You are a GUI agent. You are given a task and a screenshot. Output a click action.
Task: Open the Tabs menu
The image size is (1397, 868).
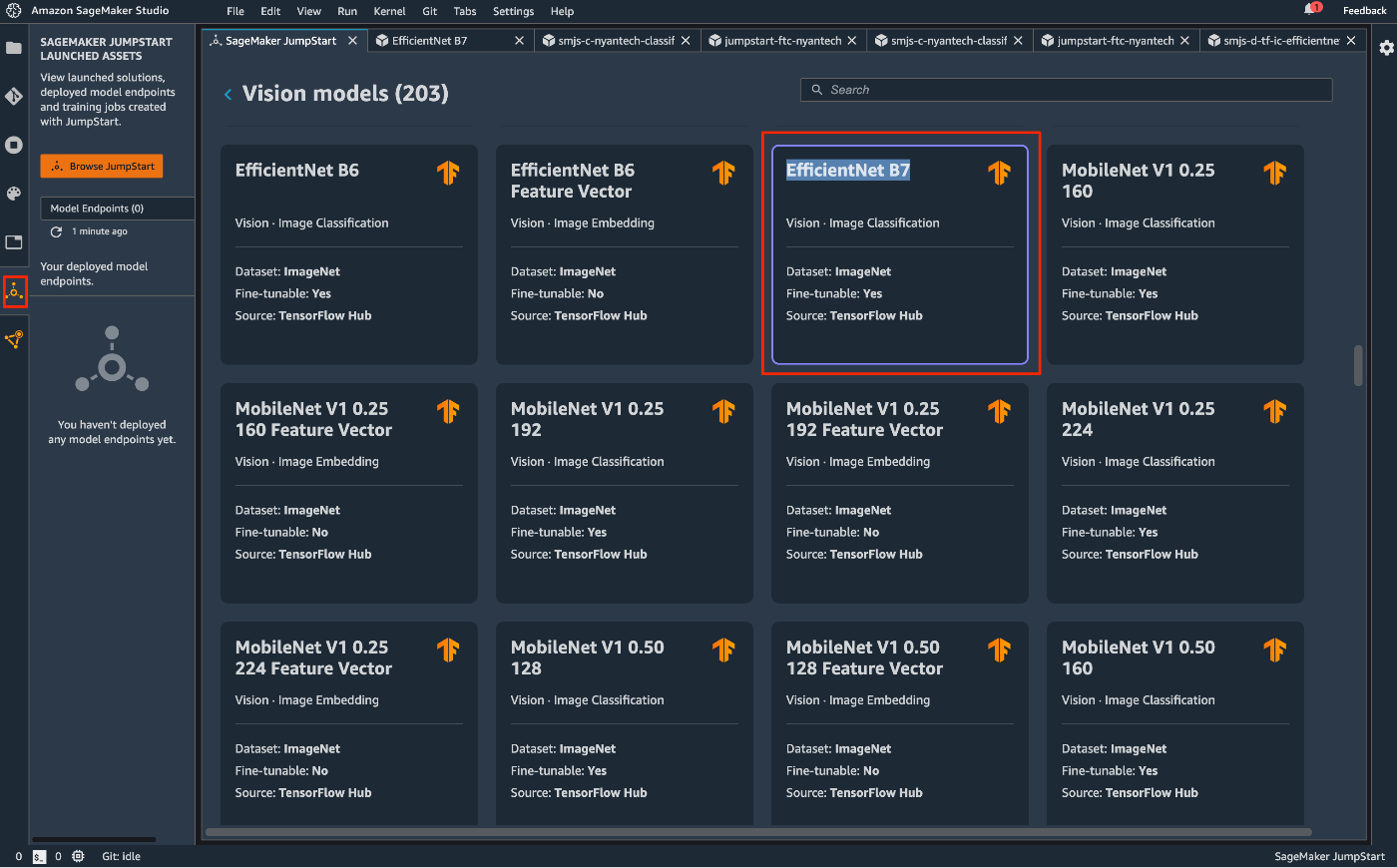tap(465, 11)
